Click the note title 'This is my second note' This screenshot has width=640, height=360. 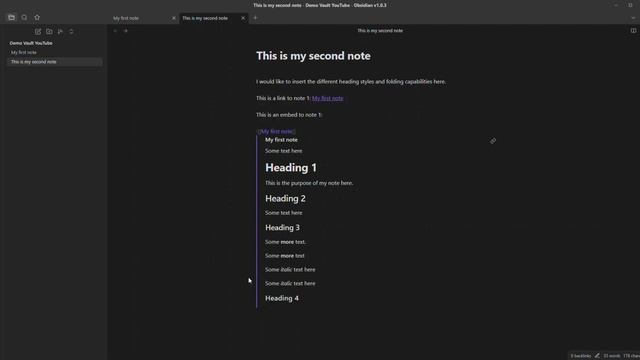point(313,56)
